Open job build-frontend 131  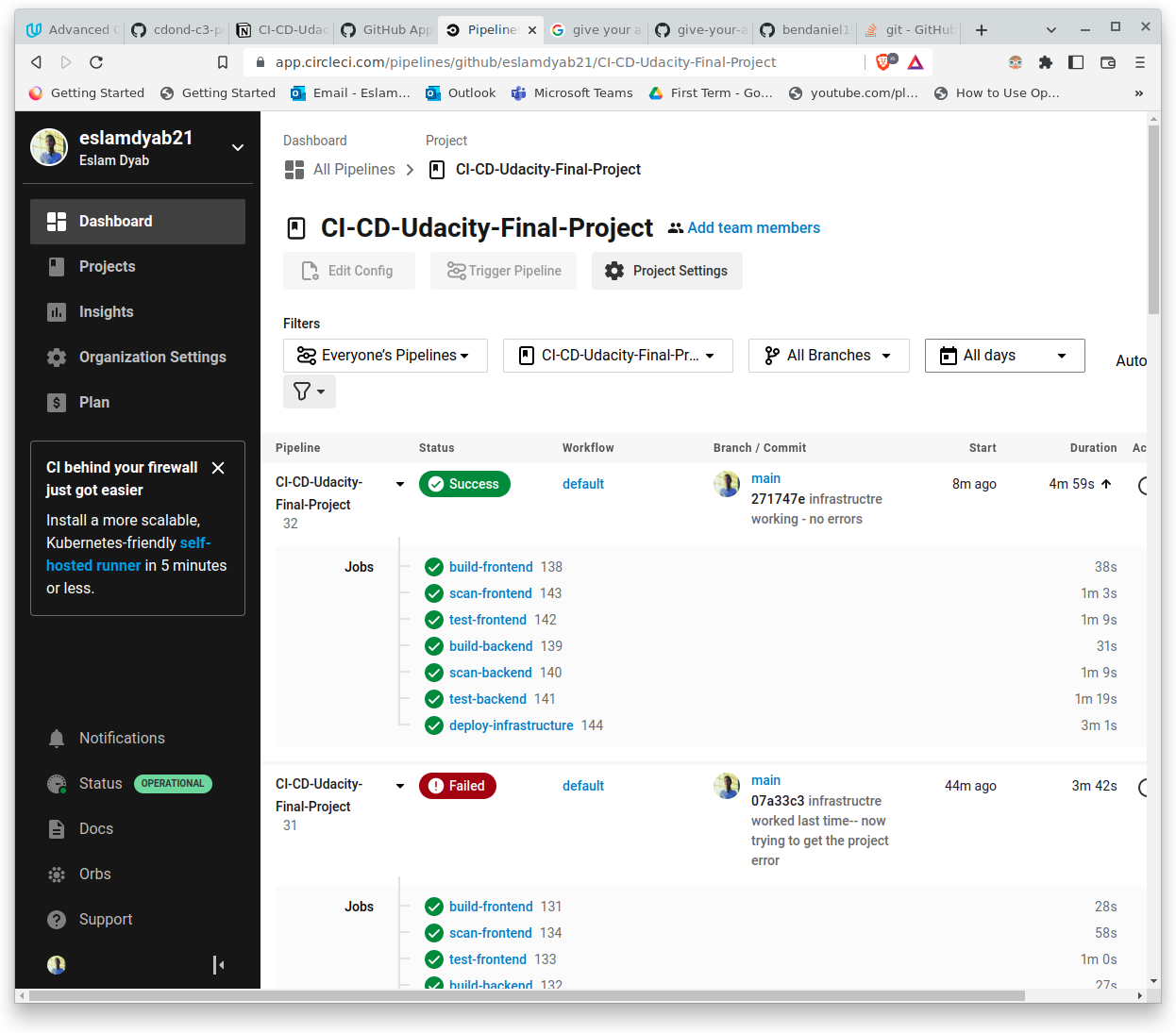pos(491,908)
